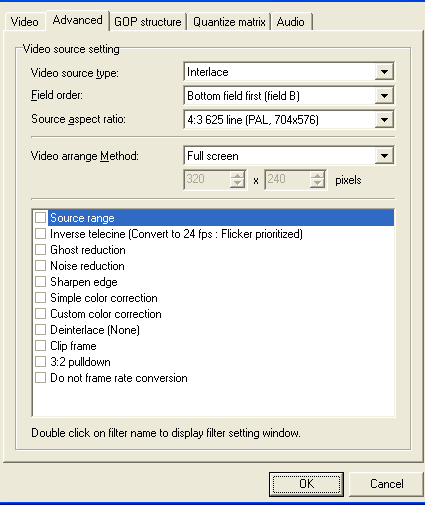425x505 pixels.
Task: Click the width field showing 320
Action: point(207,180)
